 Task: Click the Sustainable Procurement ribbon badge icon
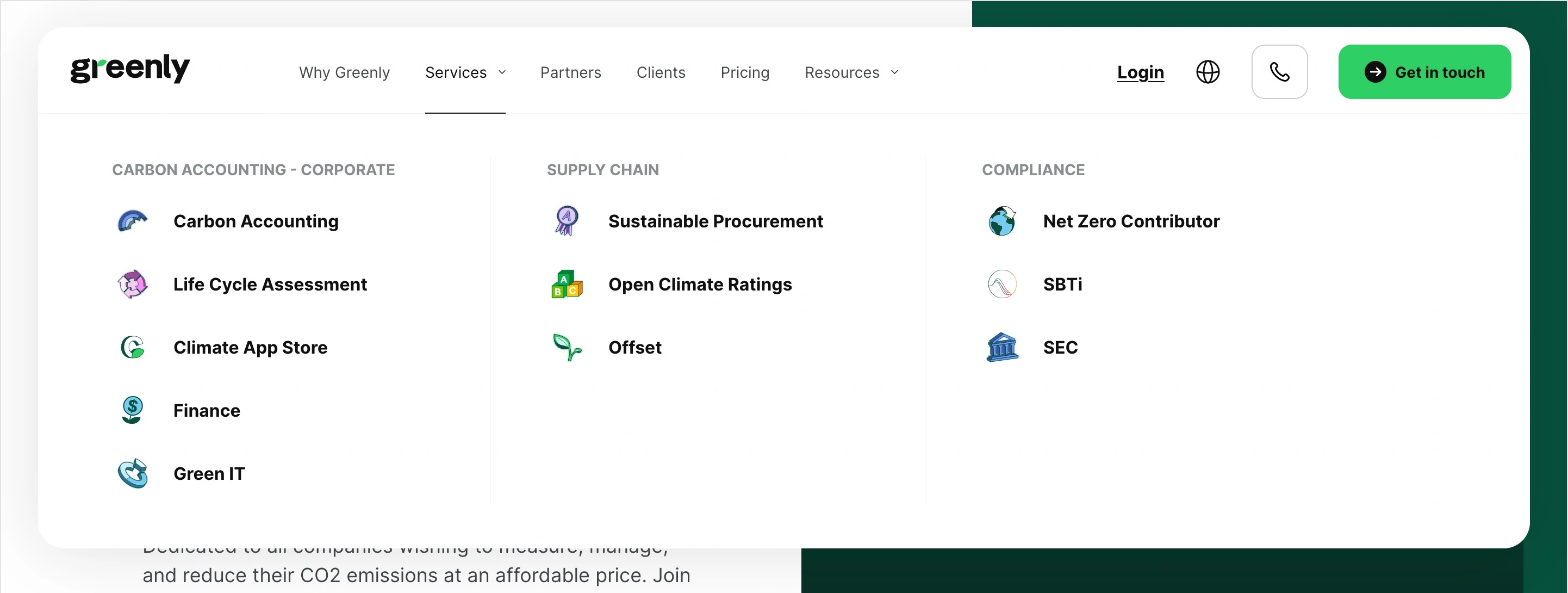tap(567, 221)
